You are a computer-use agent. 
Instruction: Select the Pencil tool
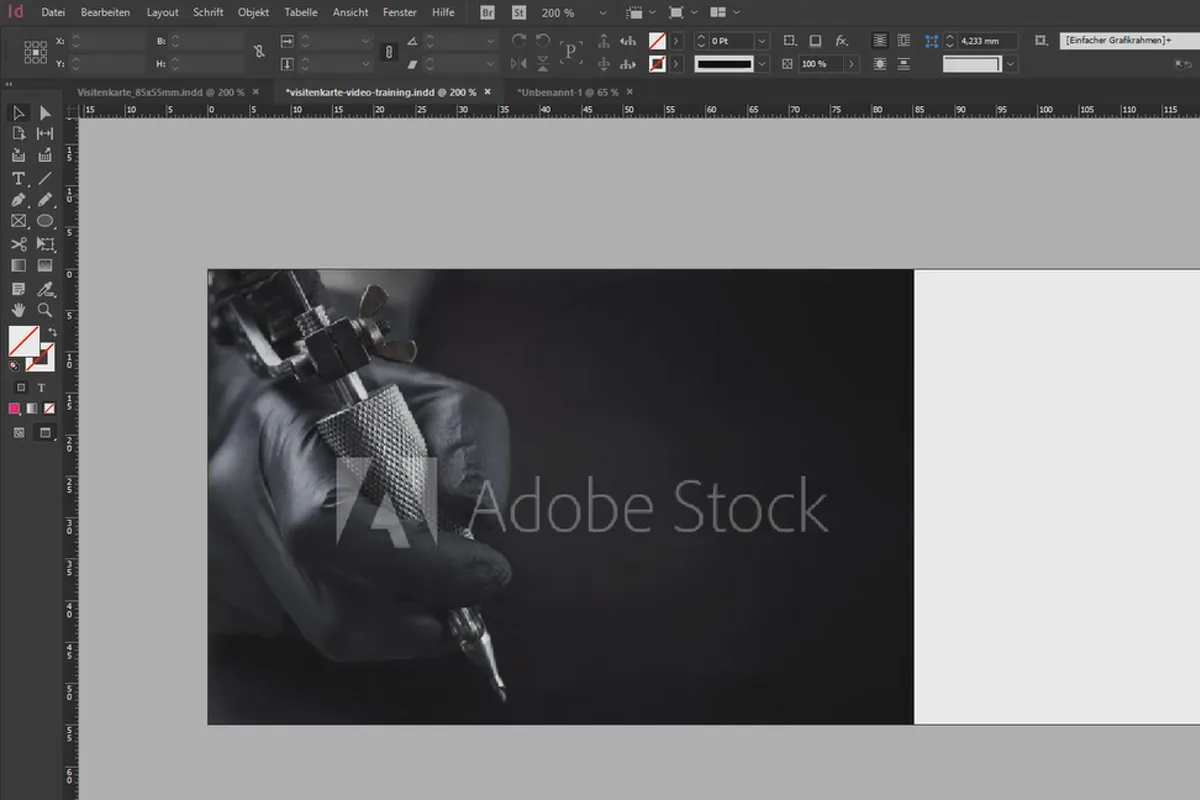[45, 200]
